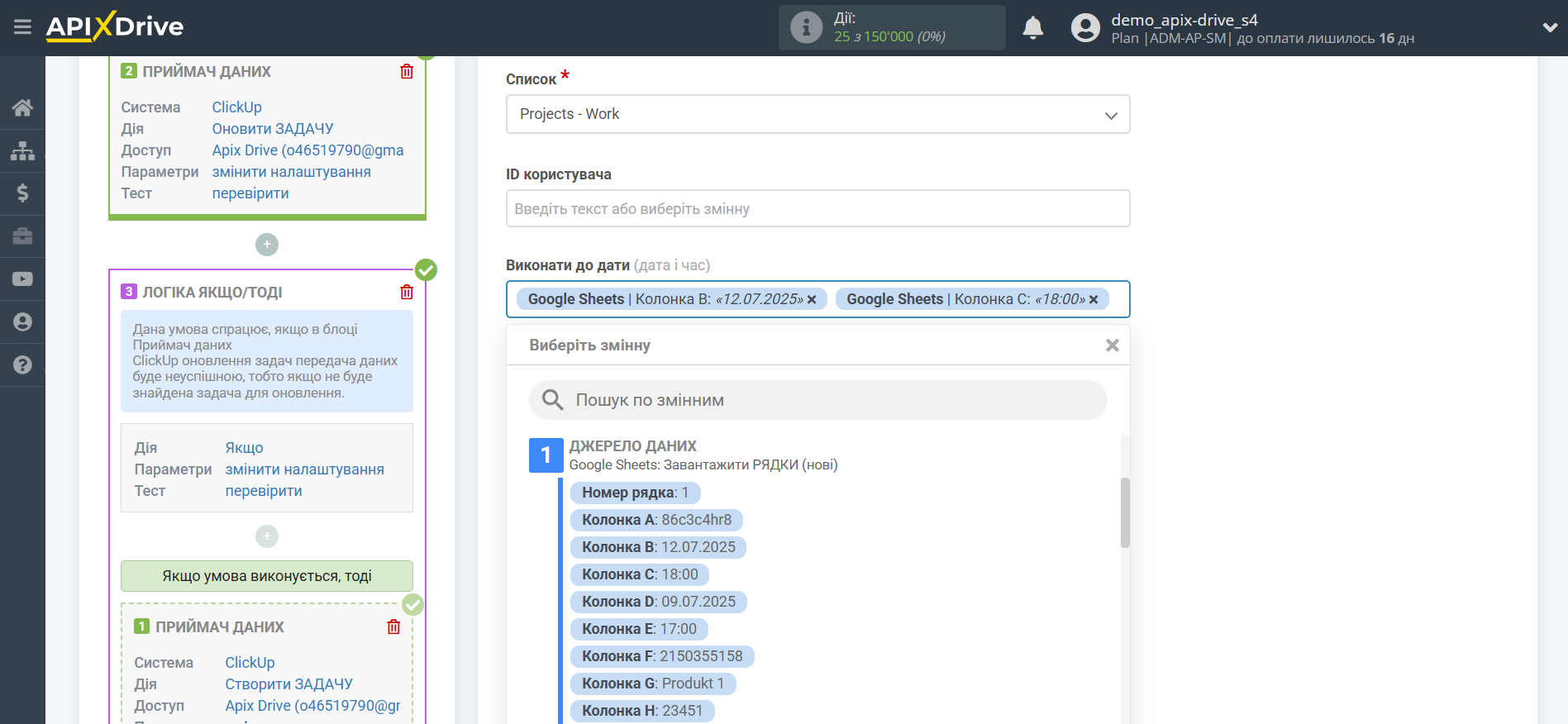Click змінити налаштування in block 2

291,172
